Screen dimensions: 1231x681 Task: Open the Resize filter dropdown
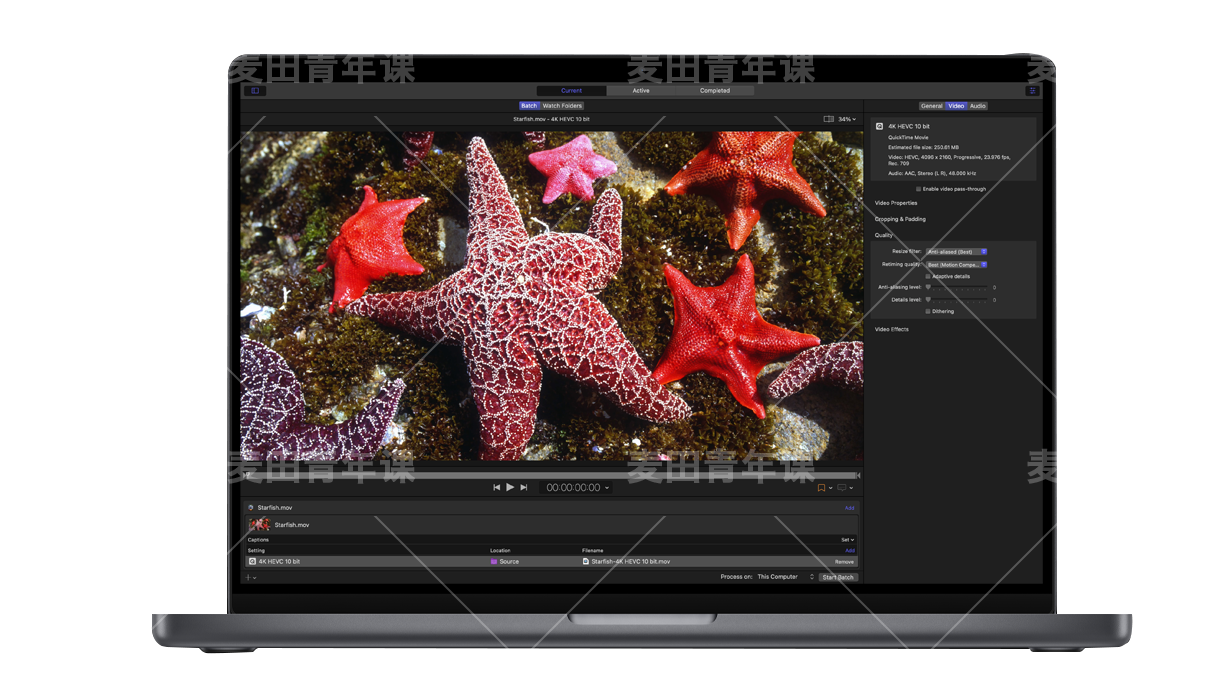pos(957,252)
